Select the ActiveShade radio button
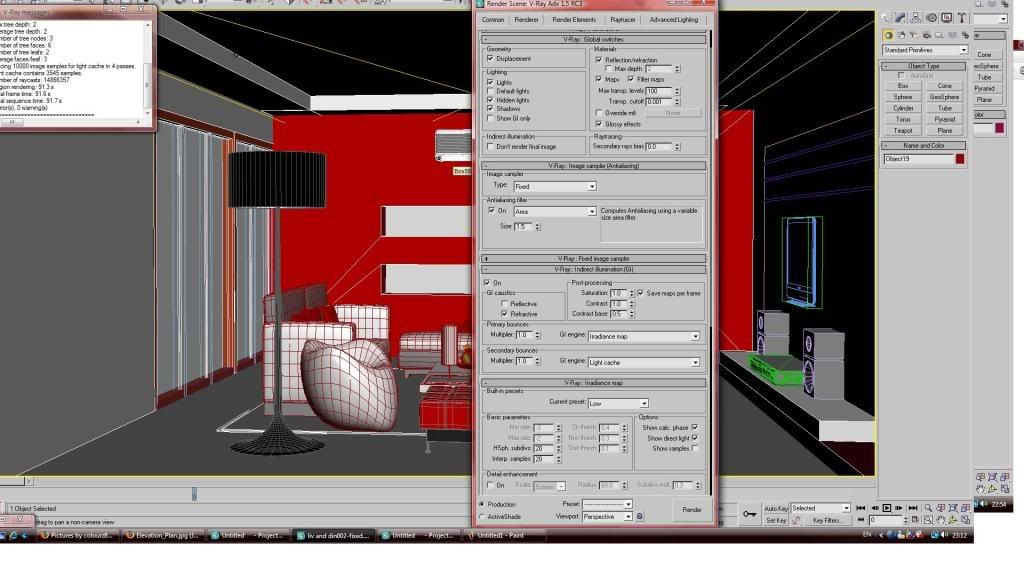Screen dimensions: 1024x576 (481, 517)
